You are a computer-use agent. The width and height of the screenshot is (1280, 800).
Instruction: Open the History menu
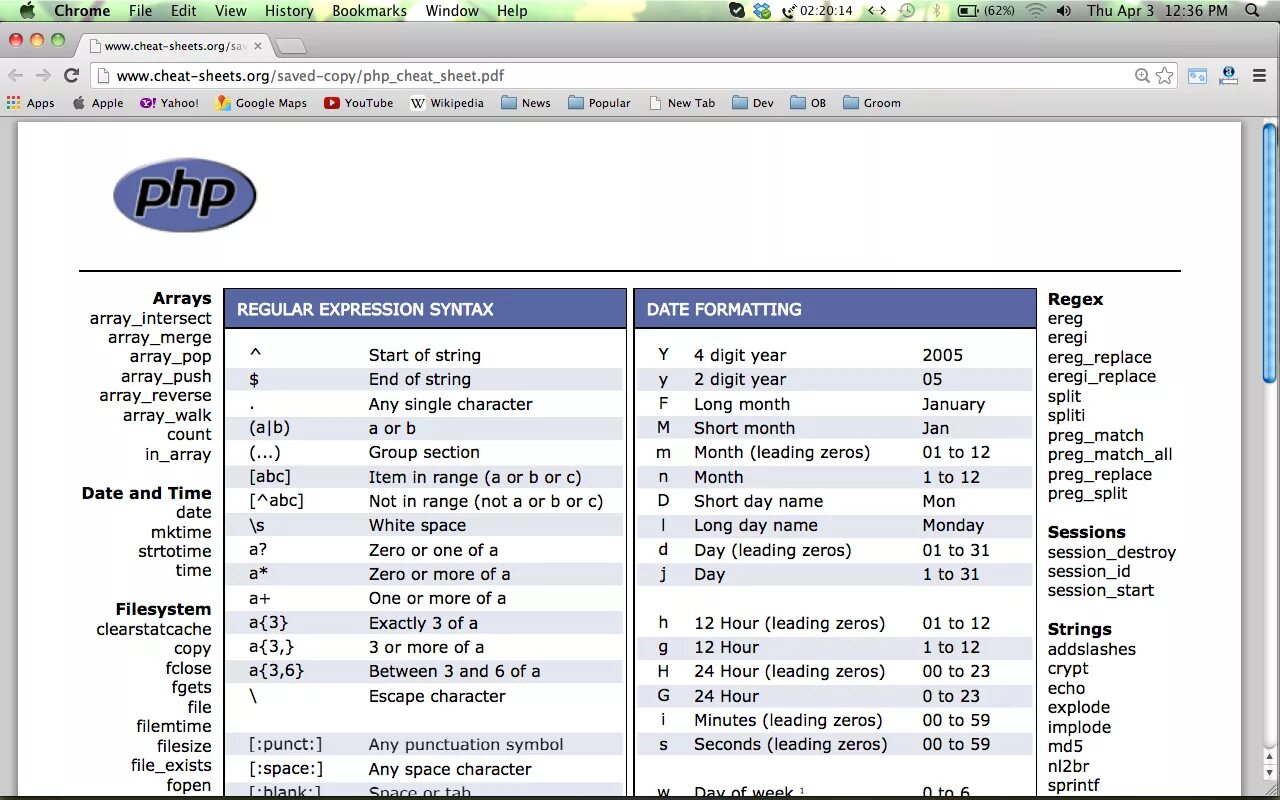point(289,11)
